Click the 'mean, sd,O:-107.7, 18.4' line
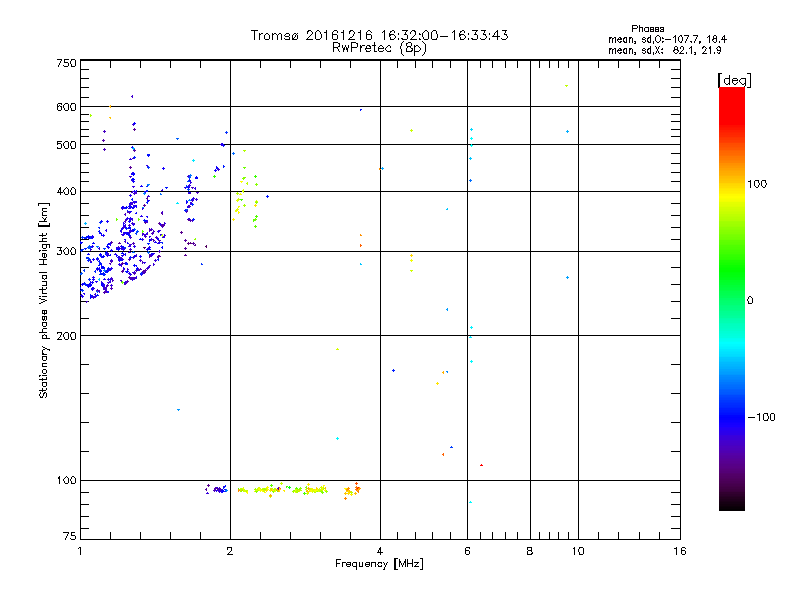800x600 pixels. pyautogui.click(x=667, y=39)
